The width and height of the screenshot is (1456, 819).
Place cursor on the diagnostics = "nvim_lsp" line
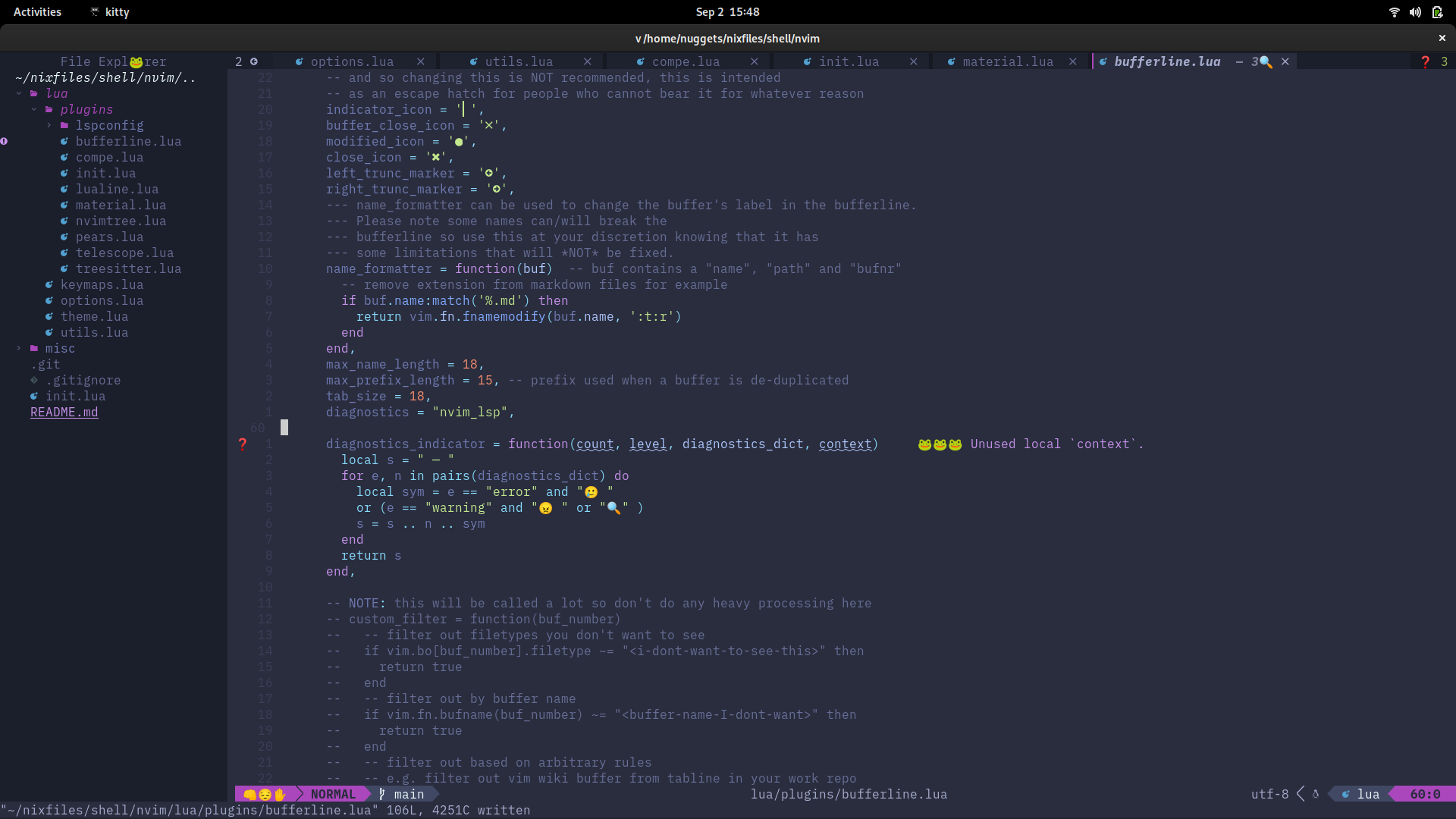click(420, 412)
